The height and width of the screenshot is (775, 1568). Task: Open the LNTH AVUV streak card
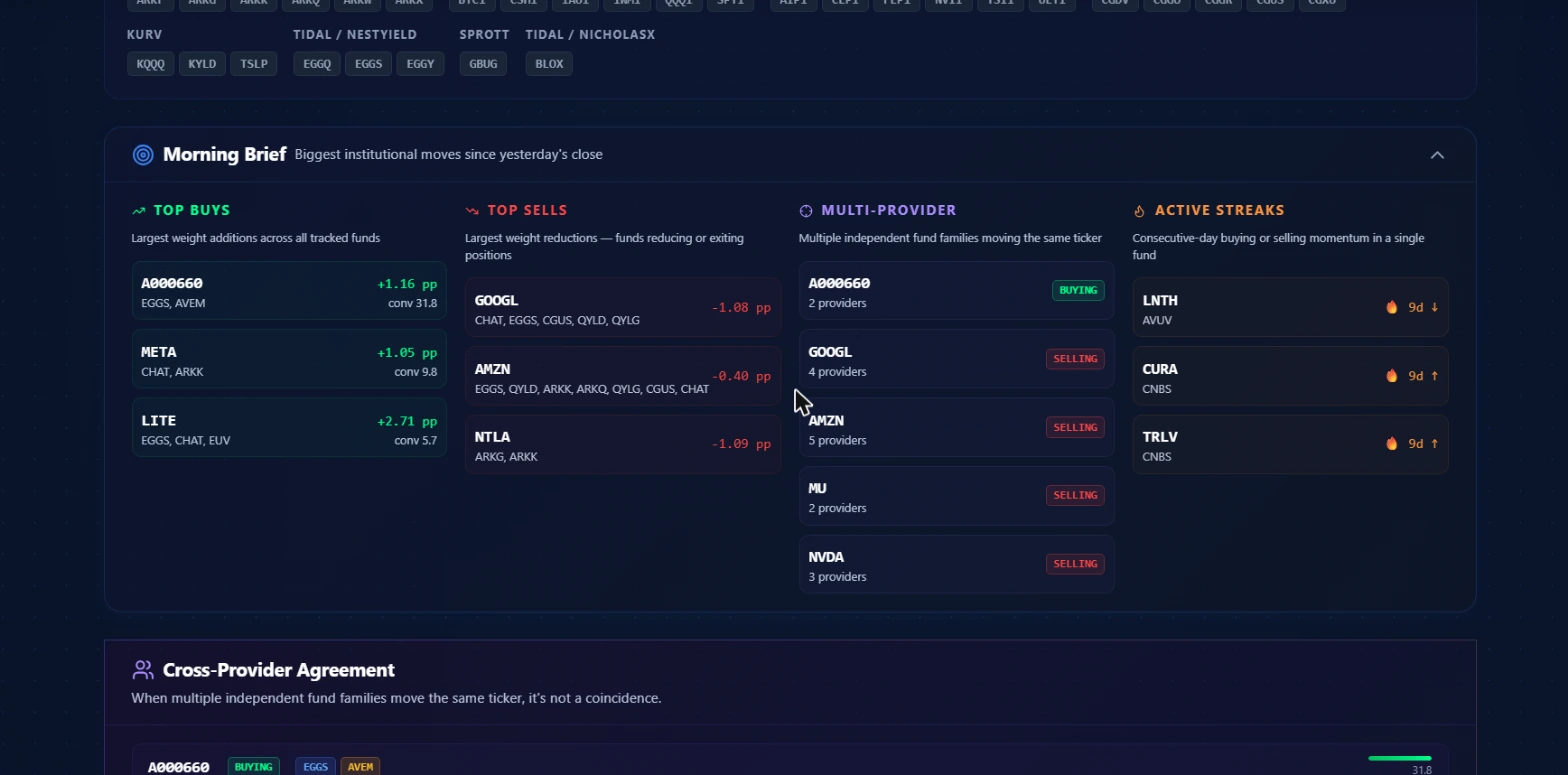coord(1290,308)
